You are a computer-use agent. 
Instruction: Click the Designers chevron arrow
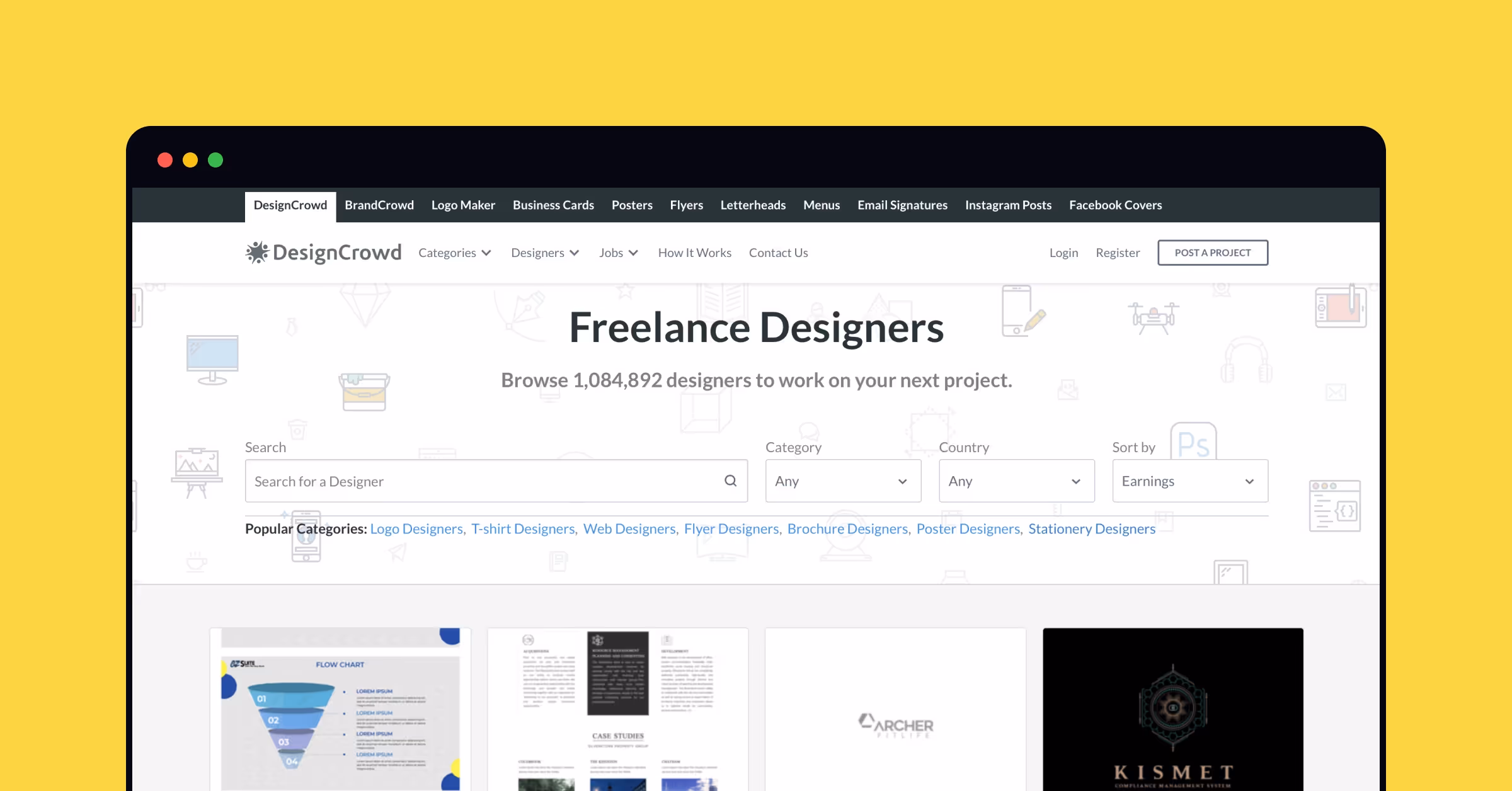tap(575, 253)
